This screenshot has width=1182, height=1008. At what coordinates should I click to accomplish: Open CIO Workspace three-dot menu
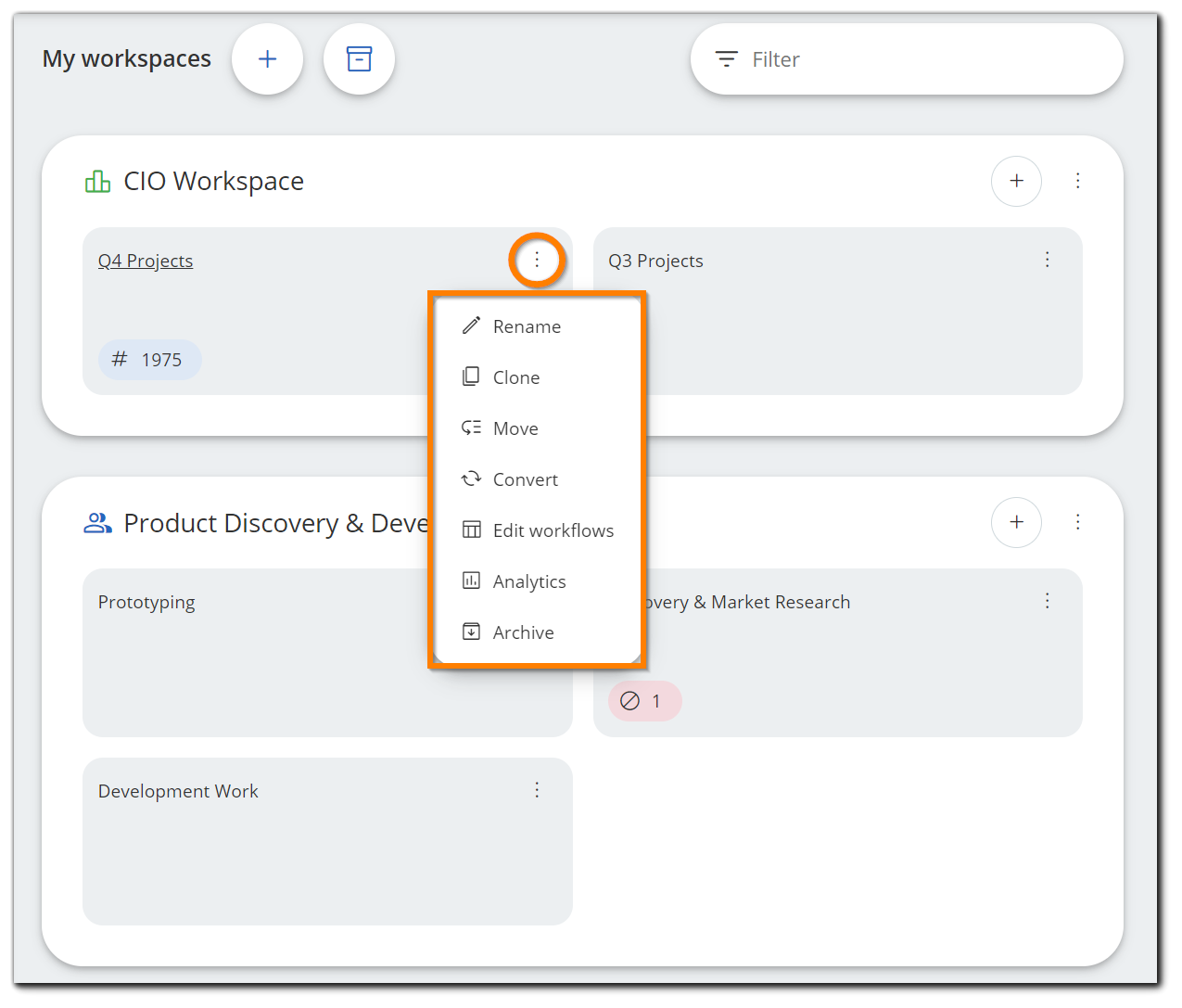click(x=1077, y=181)
